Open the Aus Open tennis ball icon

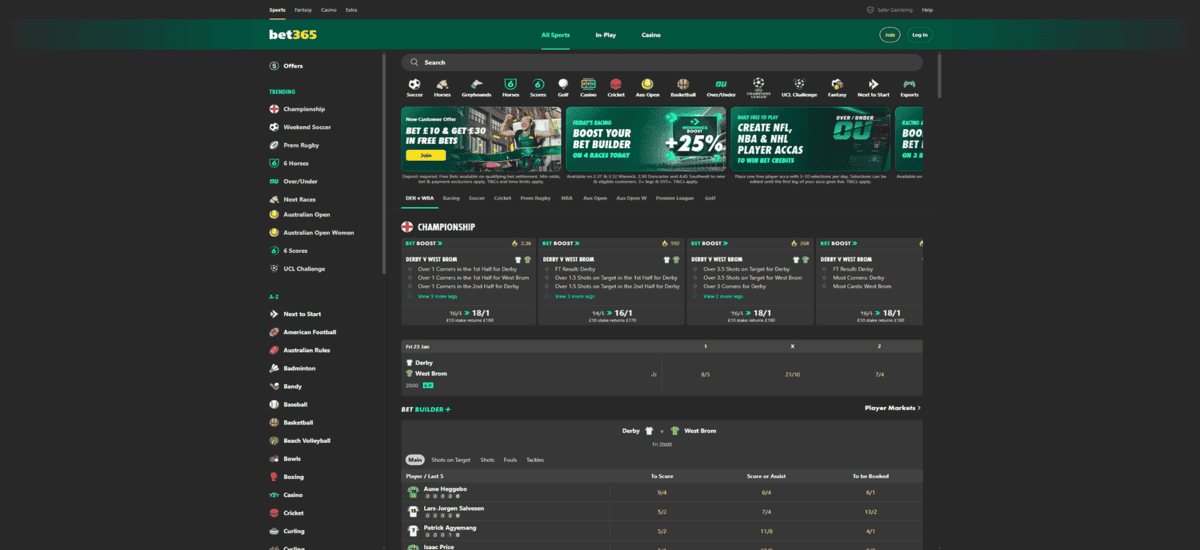pyautogui.click(x=648, y=88)
